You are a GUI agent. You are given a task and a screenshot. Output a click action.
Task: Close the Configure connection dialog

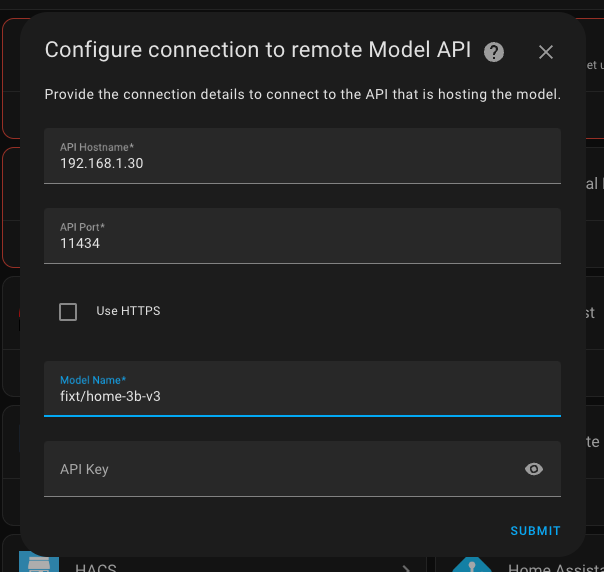545,52
